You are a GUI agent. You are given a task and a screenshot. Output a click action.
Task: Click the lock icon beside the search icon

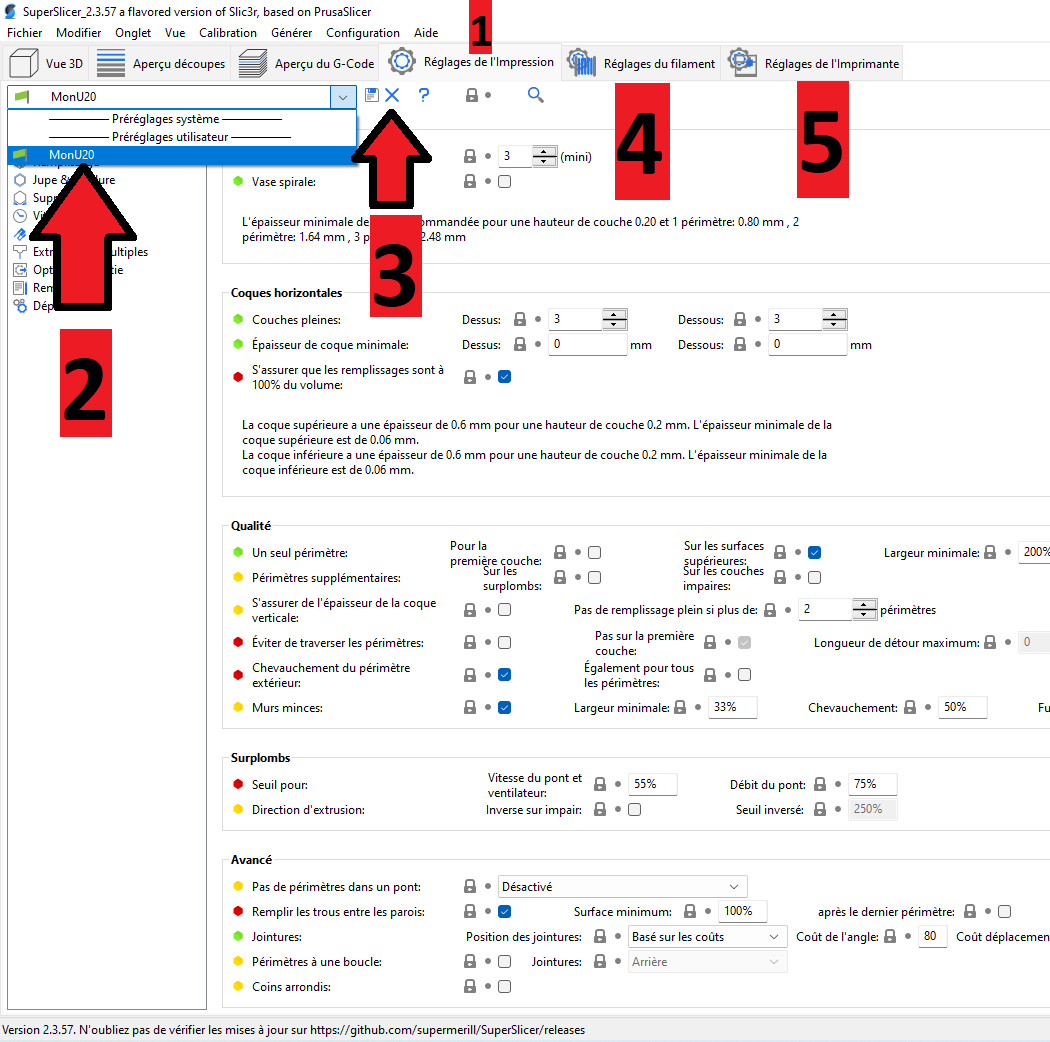[x=472, y=95]
